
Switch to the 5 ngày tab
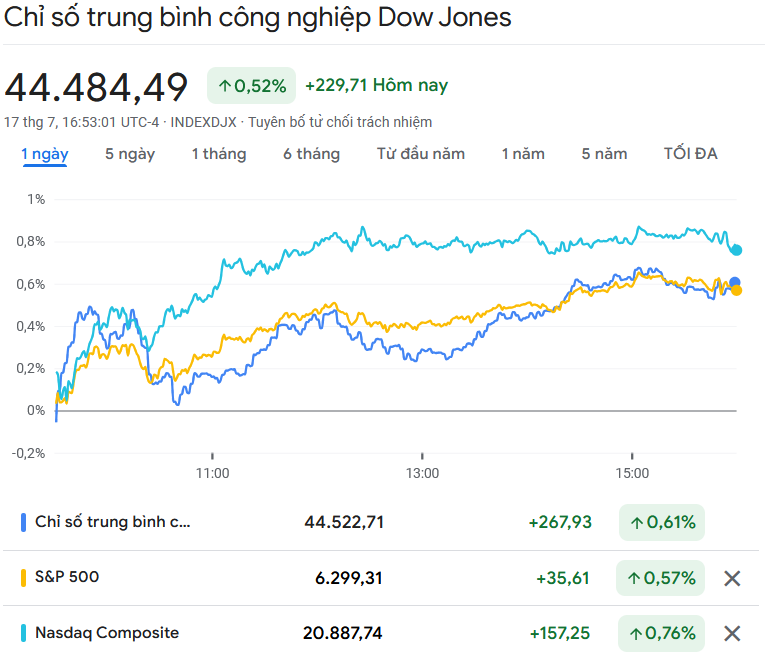130,154
